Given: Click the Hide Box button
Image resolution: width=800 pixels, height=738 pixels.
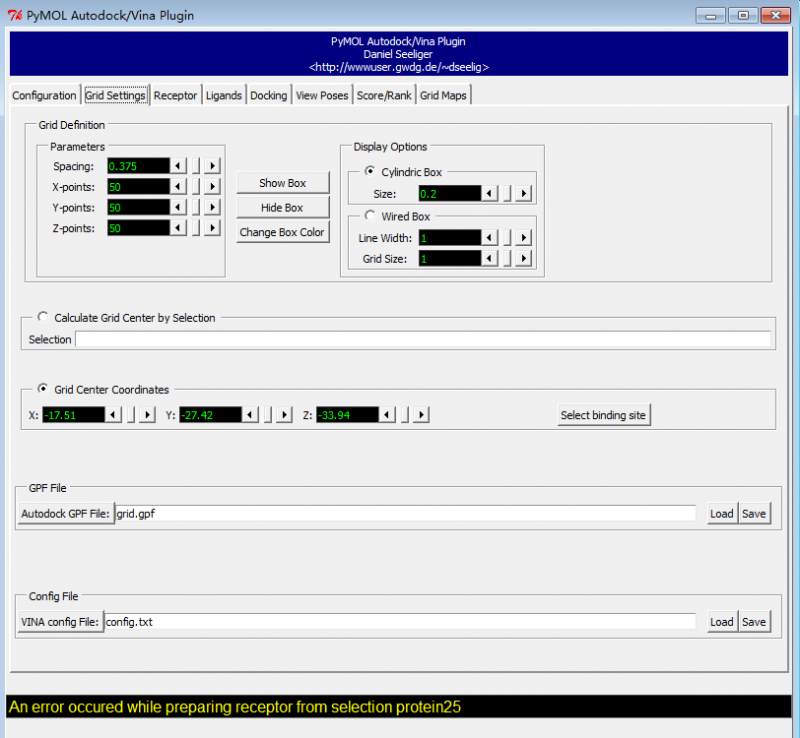Looking at the screenshot, I should click(x=283, y=208).
